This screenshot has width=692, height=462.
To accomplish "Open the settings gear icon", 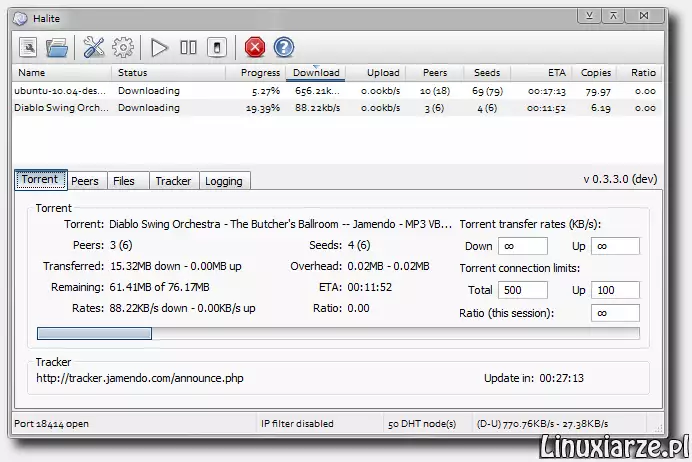I will click(x=123, y=47).
